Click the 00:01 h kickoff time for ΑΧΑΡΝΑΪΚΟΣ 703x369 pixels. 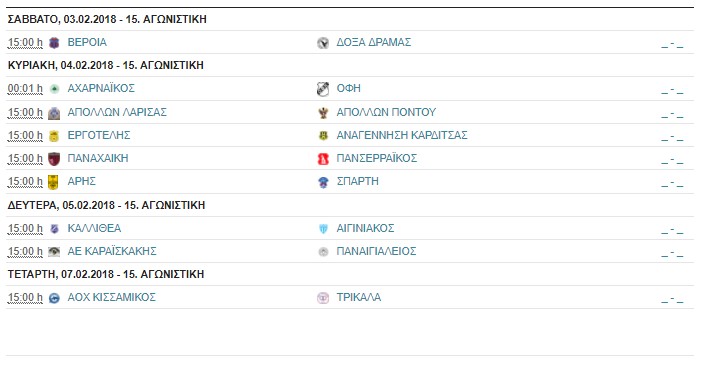point(25,89)
